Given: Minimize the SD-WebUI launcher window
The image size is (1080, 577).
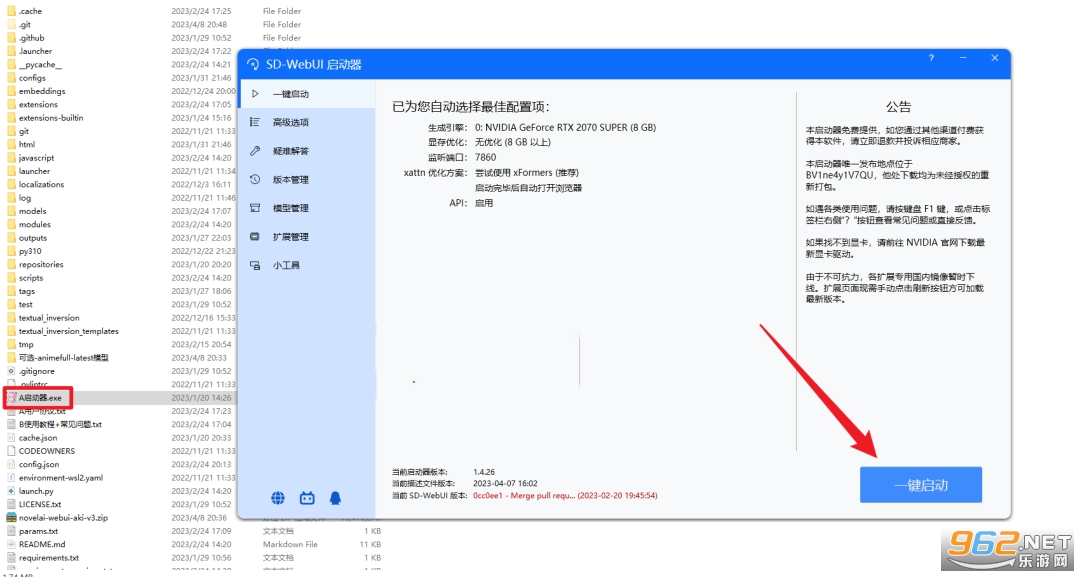Looking at the screenshot, I should (963, 58).
